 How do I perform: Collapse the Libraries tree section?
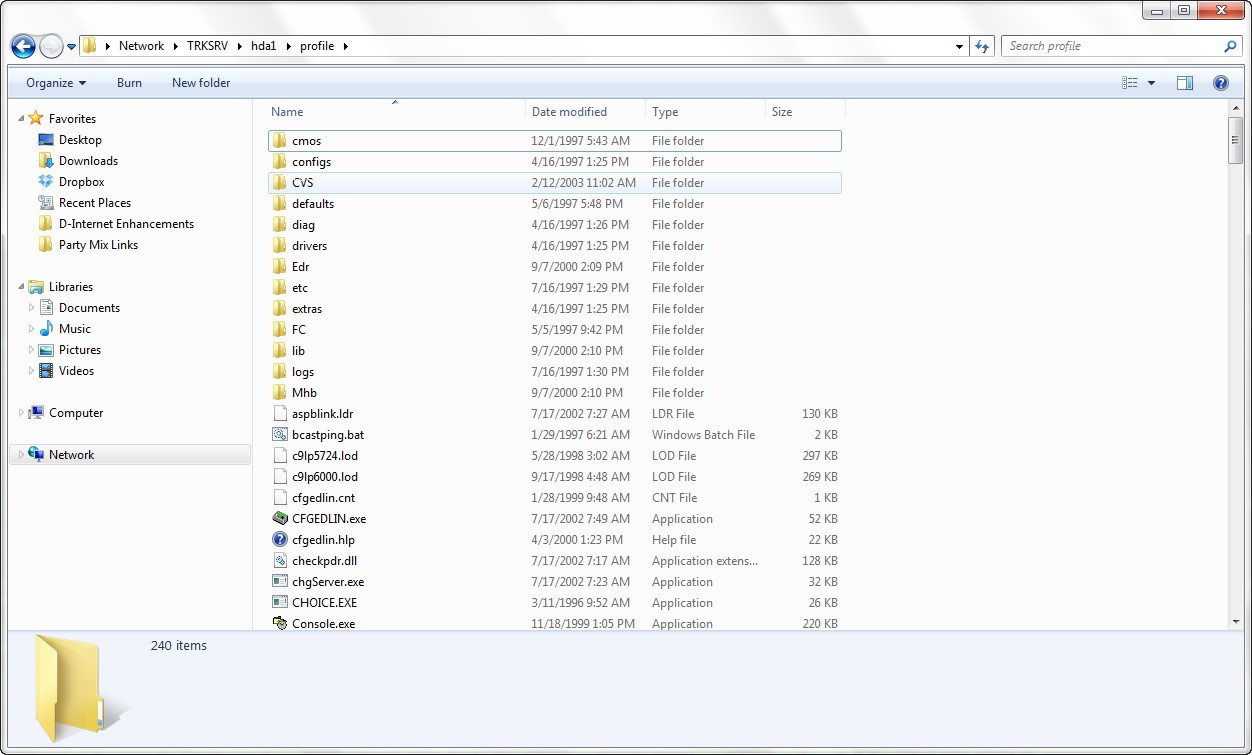pos(22,287)
